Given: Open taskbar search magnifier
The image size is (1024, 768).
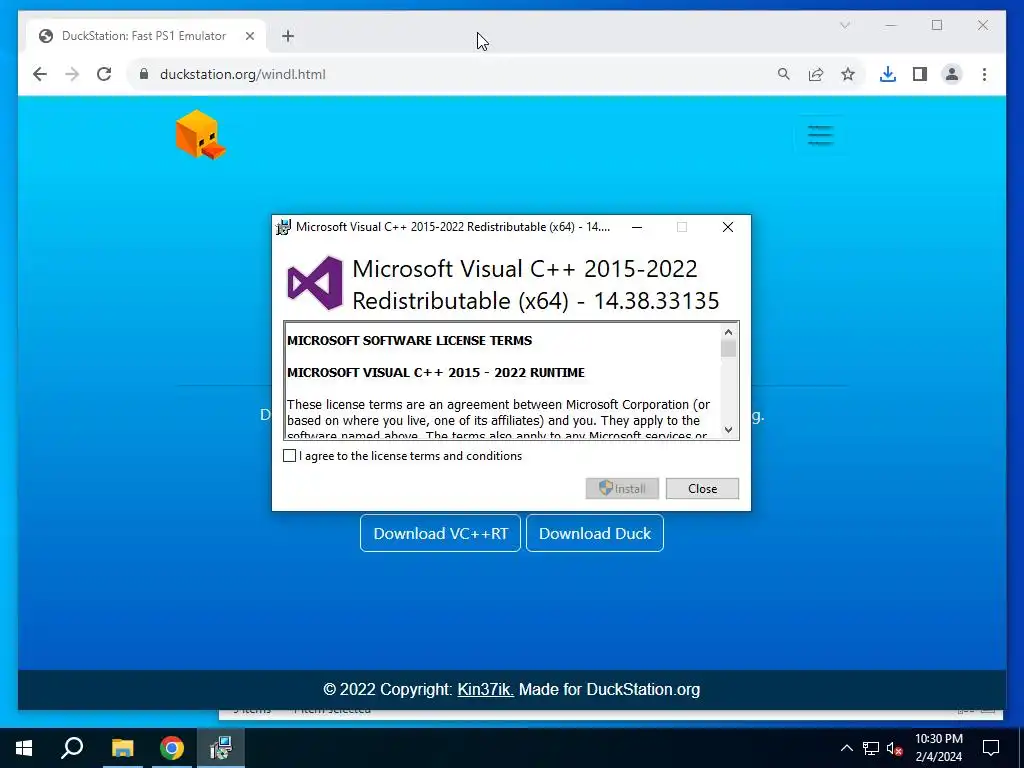Looking at the screenshot, I should [72, 748].
